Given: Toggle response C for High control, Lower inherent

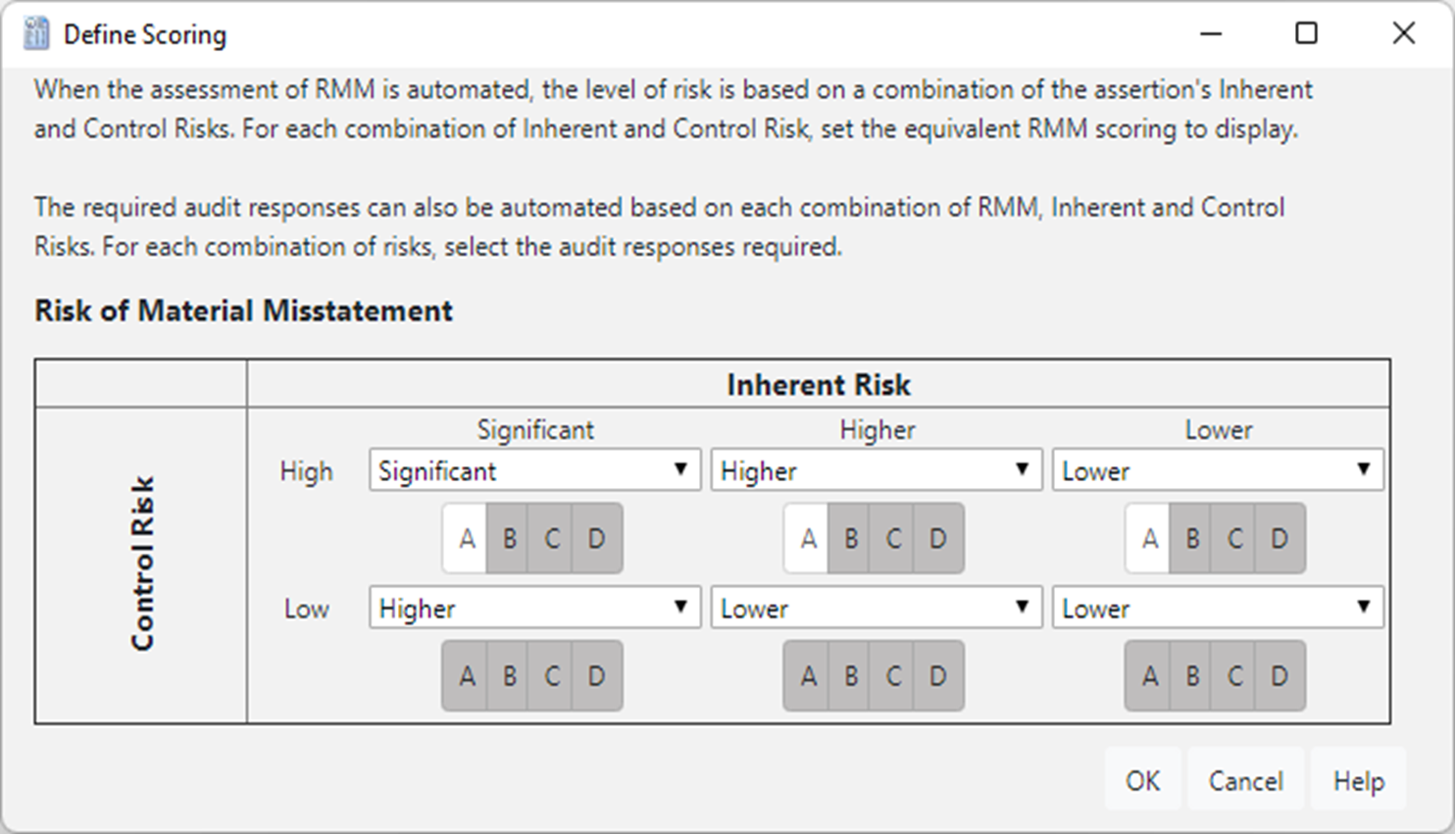Looking at the screenshot, I should tap(1235, 538).
